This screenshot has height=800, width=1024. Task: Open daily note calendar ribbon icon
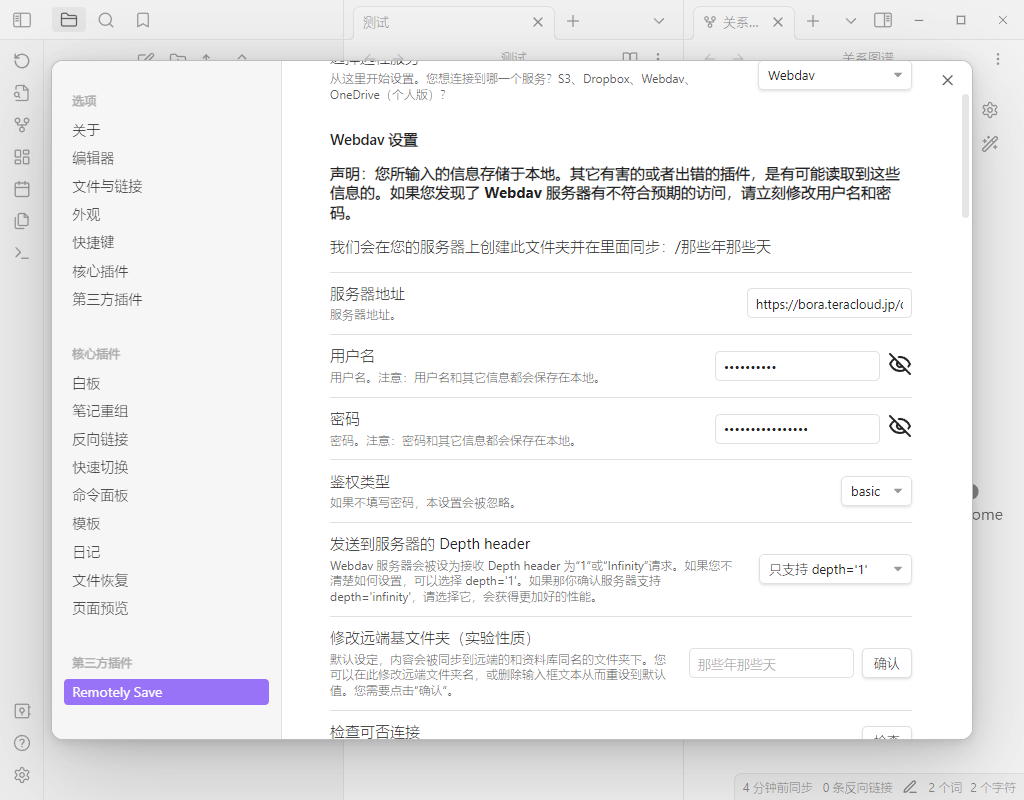22,189
